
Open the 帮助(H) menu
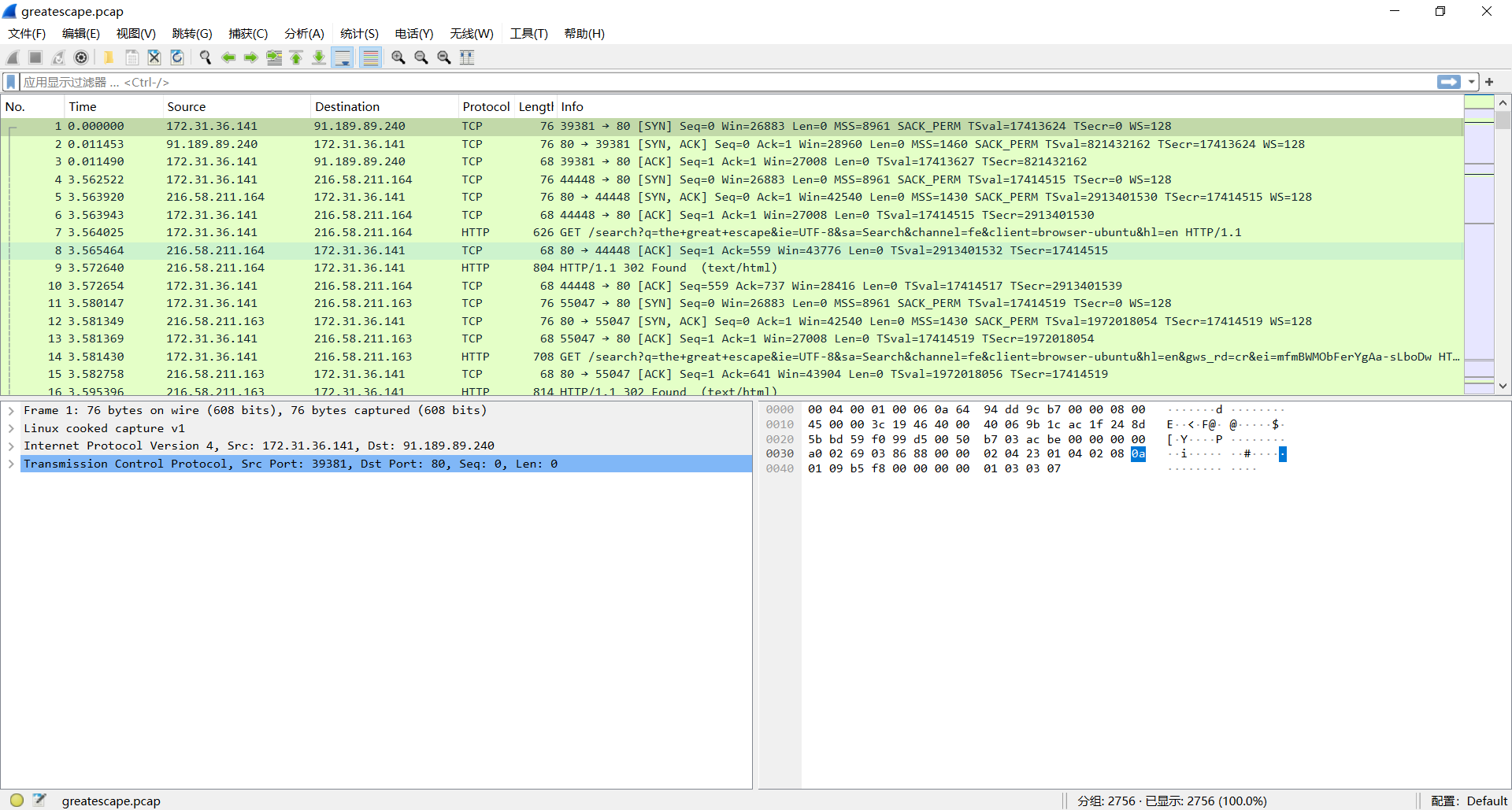[584, 33]
